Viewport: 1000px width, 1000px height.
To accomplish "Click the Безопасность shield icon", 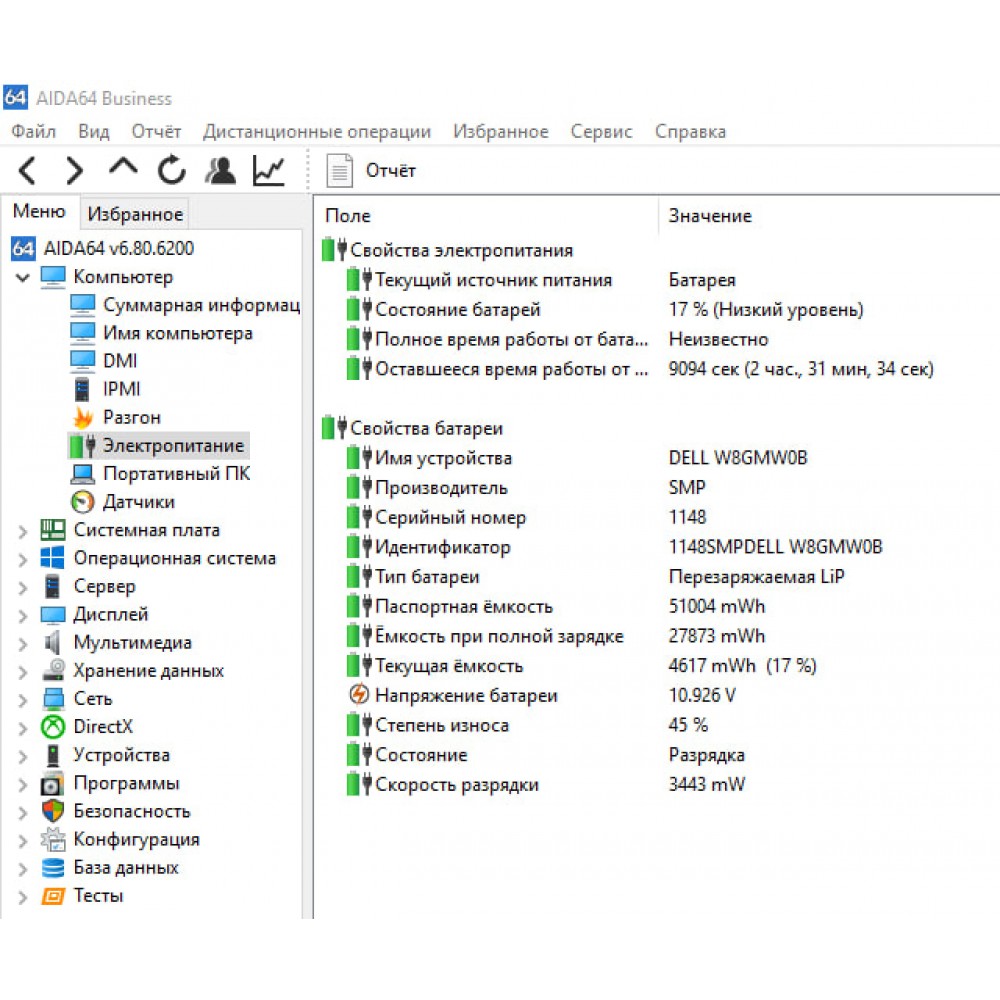I will (x=53, y=811).
